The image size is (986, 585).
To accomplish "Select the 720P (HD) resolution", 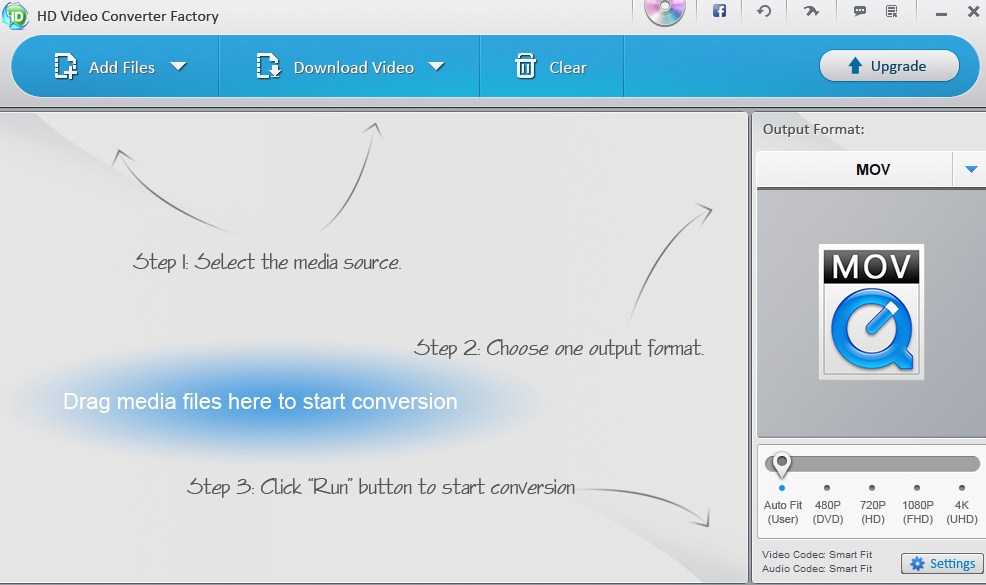I will 872,511.
